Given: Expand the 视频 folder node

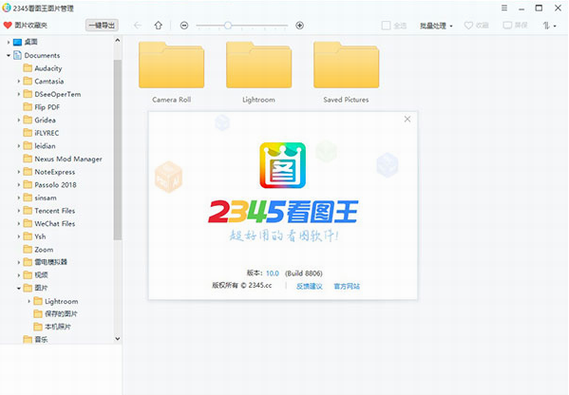Looking at the screenshot, I should pos(19,275).
